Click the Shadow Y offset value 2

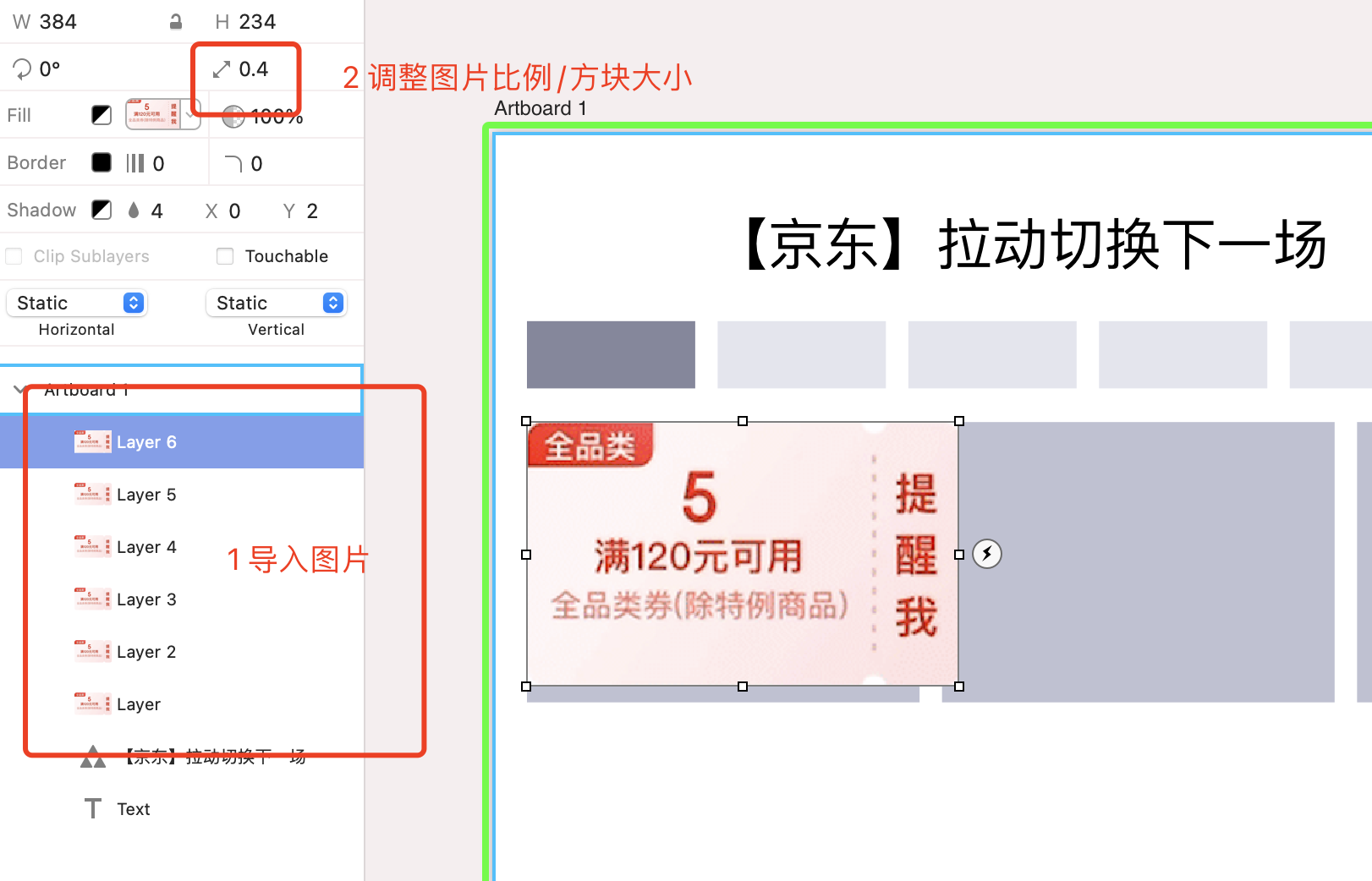click(x=312, y=211)
